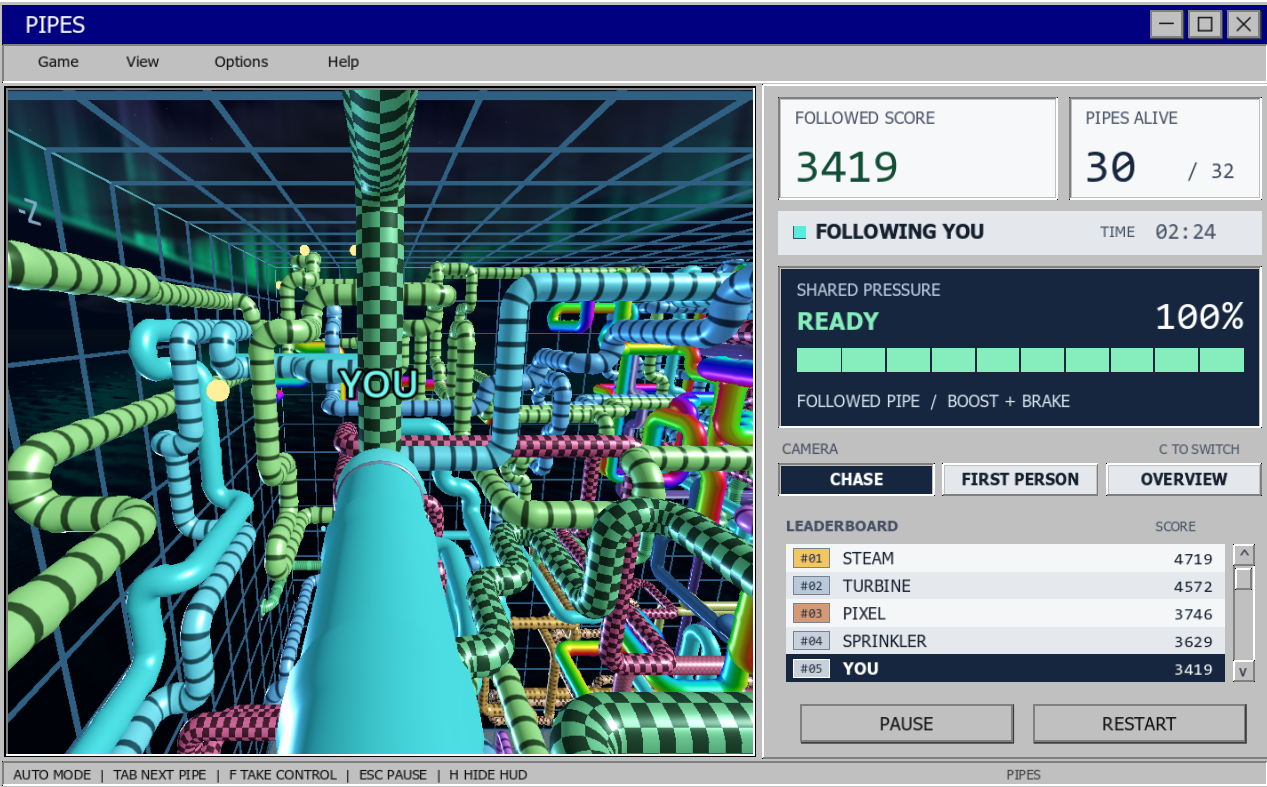Image resolution: width=1267 pixels, height=787 pixels.
Task: Click the shared pressure segmented bar
Action: pyautogui.click(x=1020, y=360)
